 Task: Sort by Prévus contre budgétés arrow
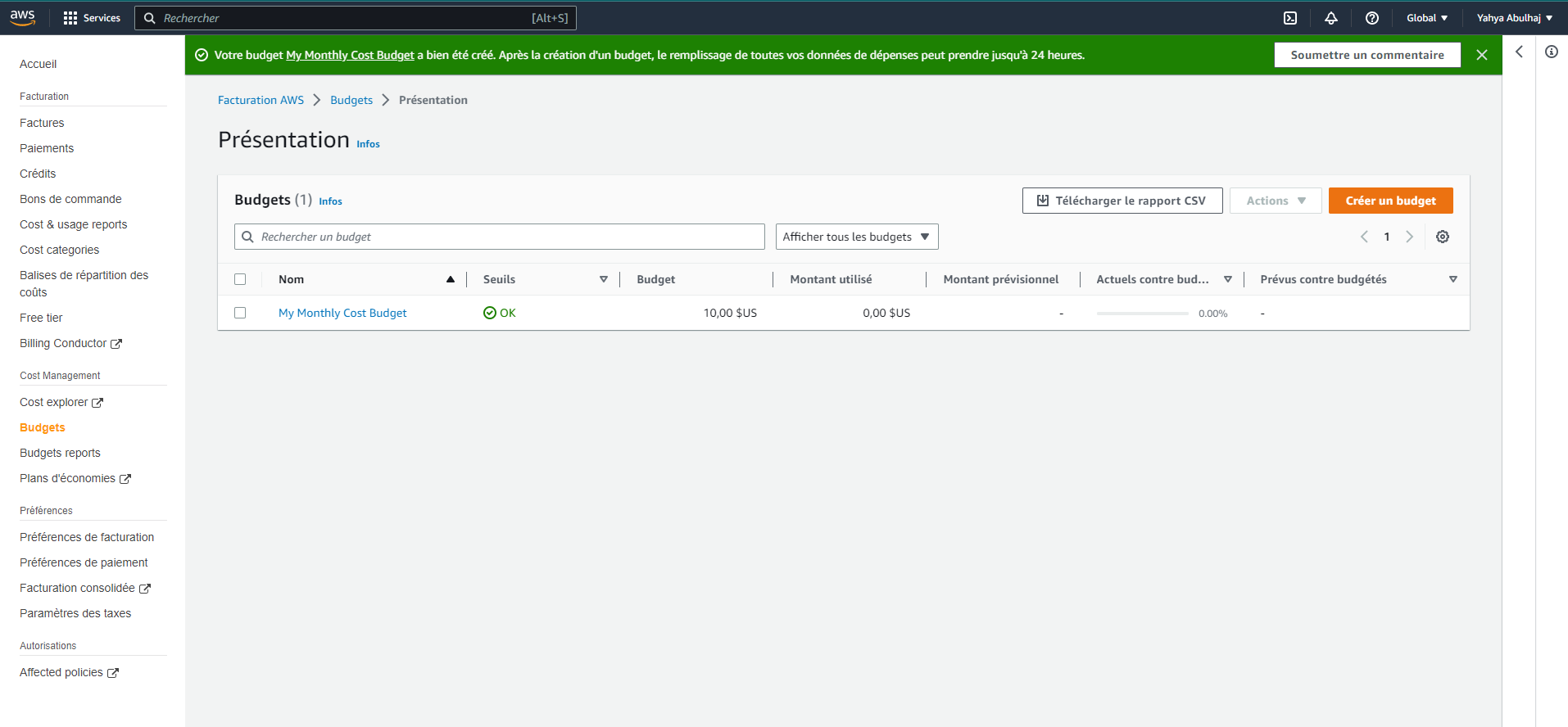point(1453,279)
